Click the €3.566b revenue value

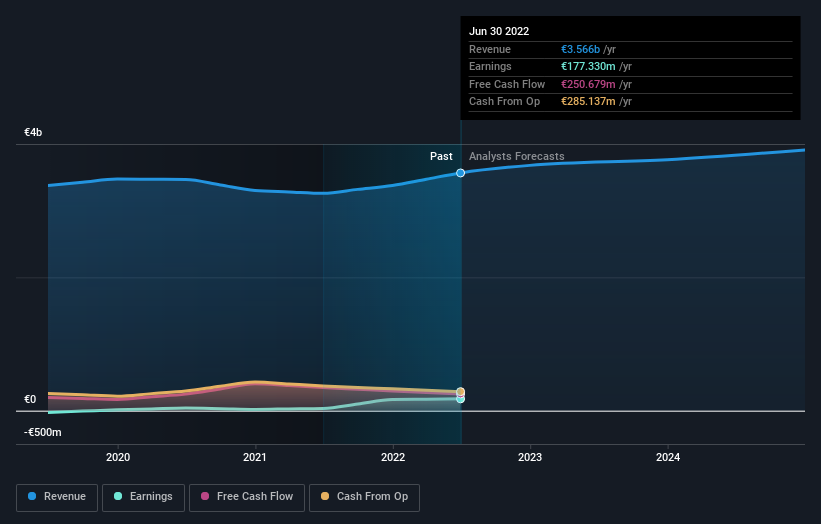pos(581,49)
